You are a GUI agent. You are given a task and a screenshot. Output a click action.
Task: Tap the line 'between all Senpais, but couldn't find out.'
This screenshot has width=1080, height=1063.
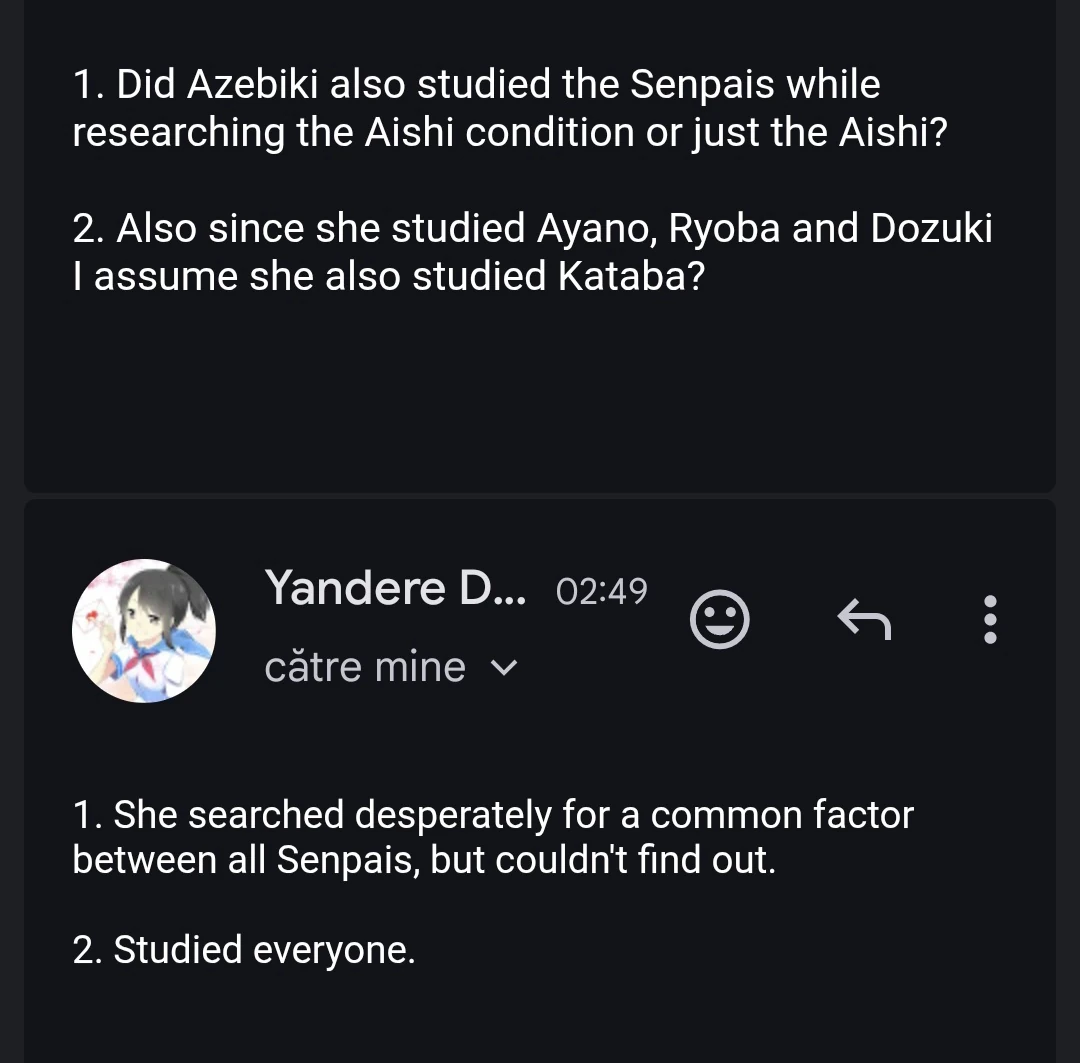[x=424, y=861]
